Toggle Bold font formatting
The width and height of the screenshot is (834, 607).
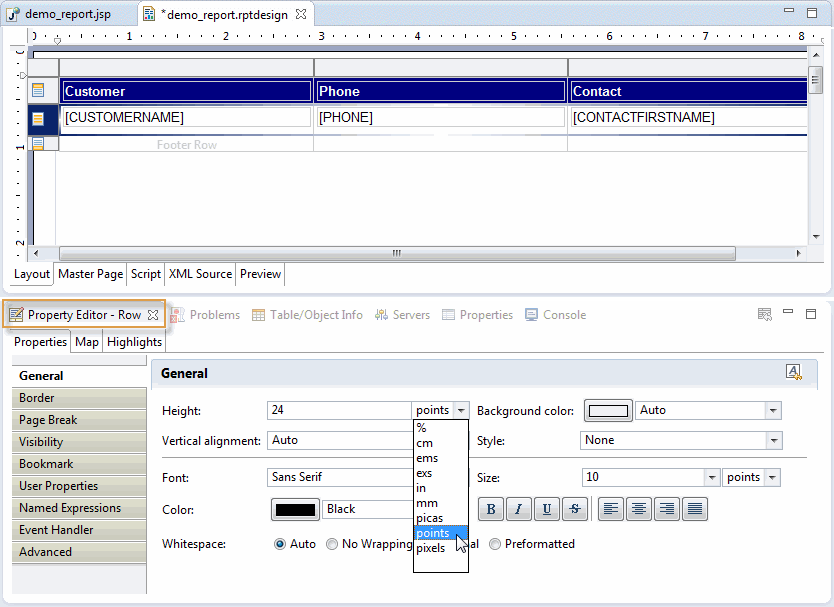(x=491, y=509)
